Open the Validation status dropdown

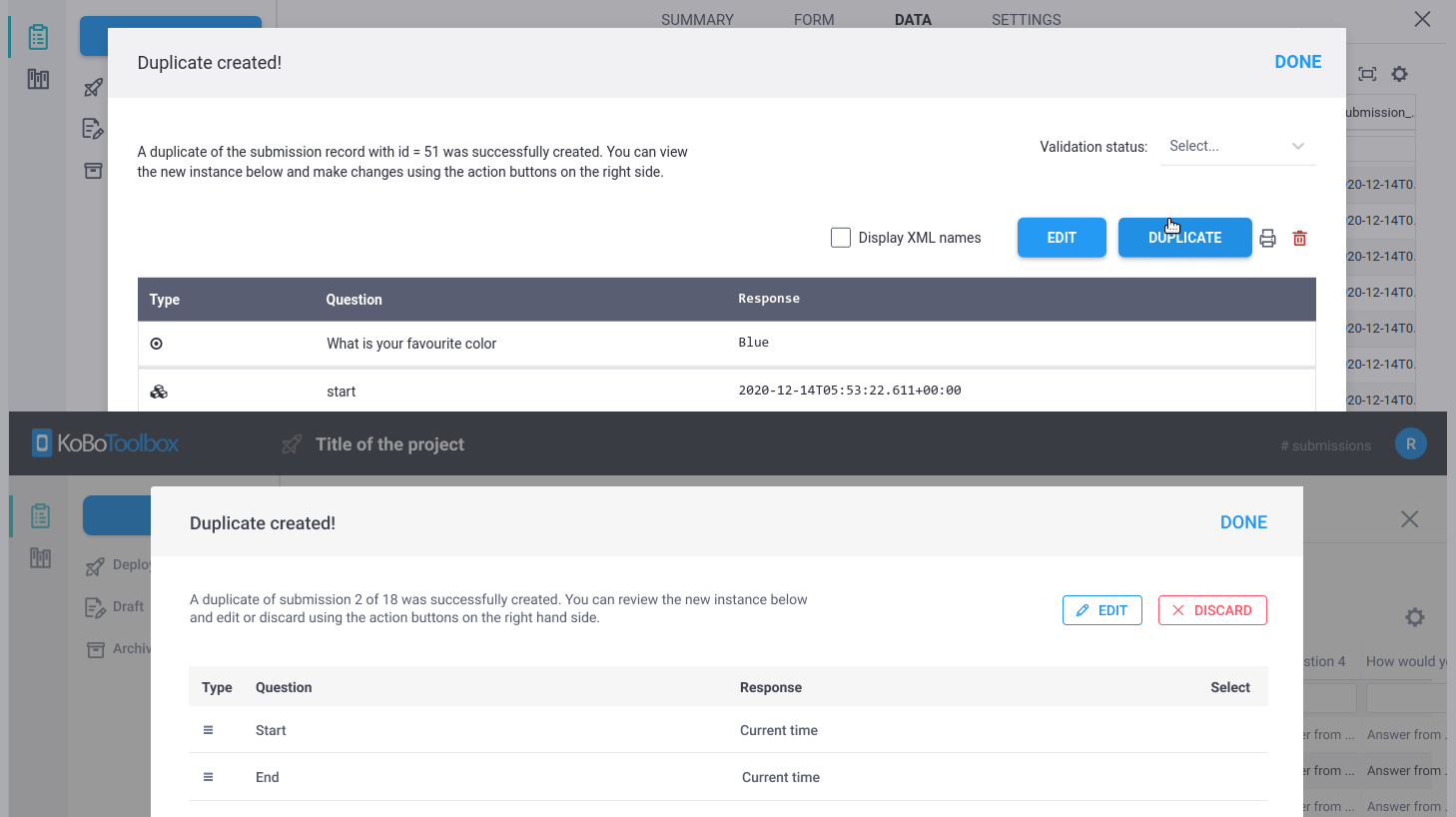coord(1236,146)
